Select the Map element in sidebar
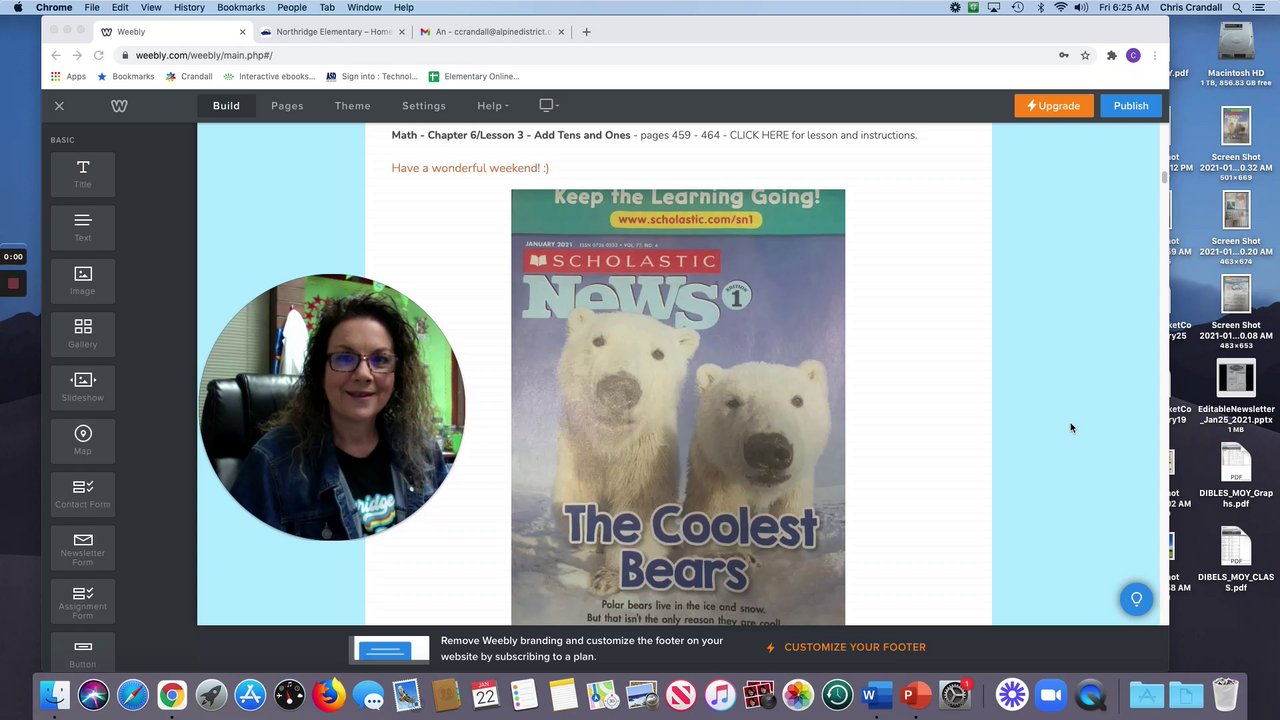 pos(83,440)
